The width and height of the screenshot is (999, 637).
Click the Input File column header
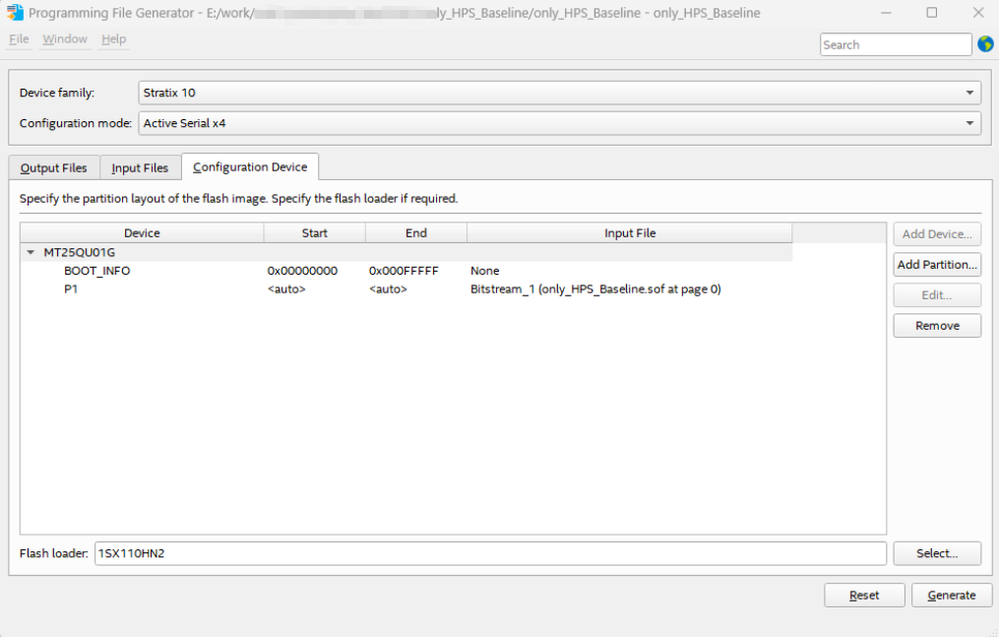629,233
